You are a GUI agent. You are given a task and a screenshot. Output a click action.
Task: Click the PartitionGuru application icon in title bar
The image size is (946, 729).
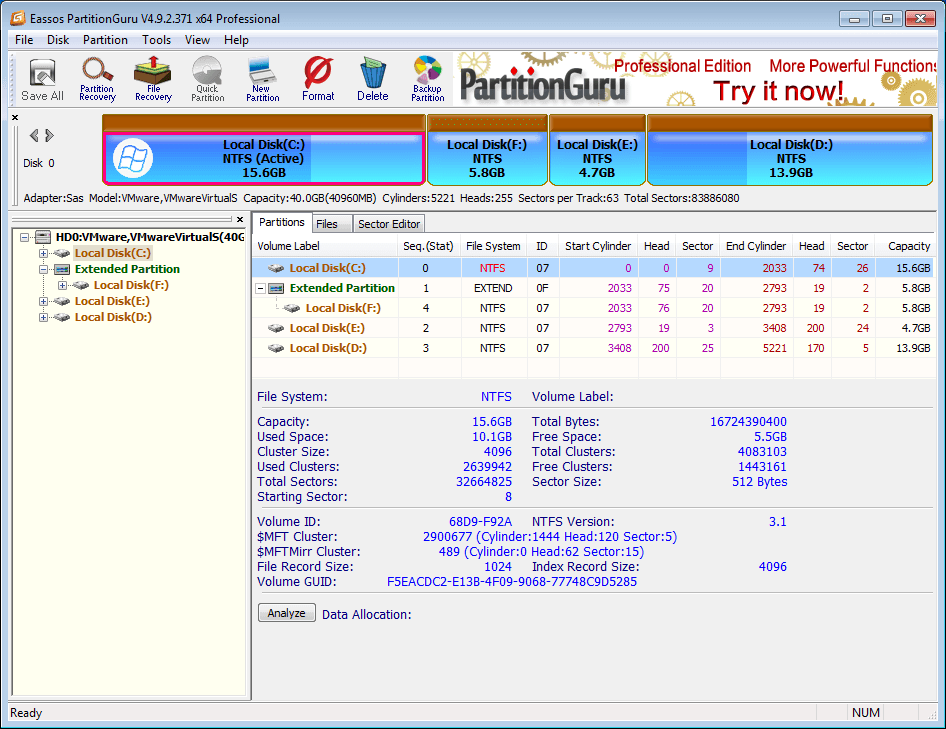[17, 18]
